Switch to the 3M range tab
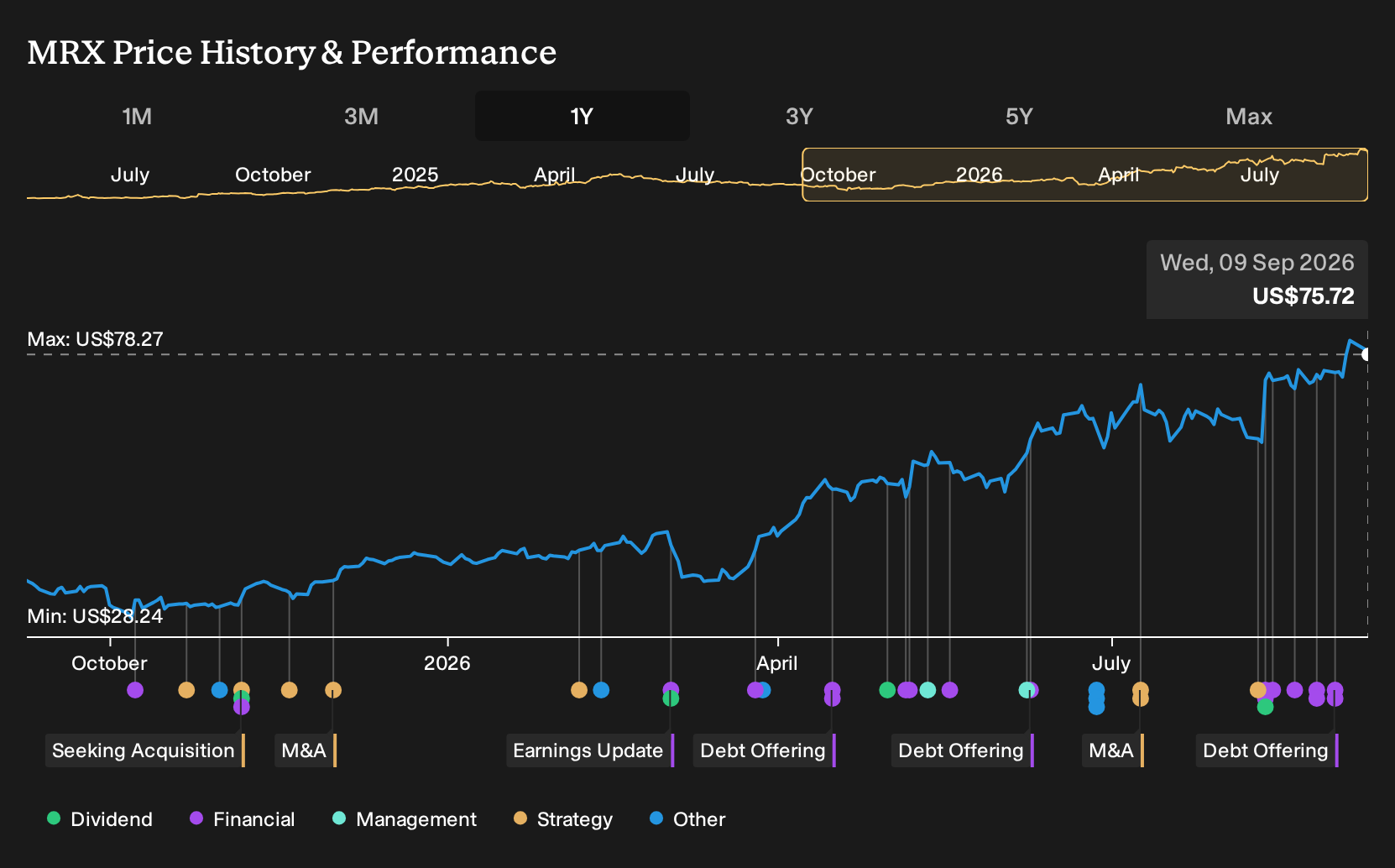This screenshot has height=868, width=1395. [361, 116]
